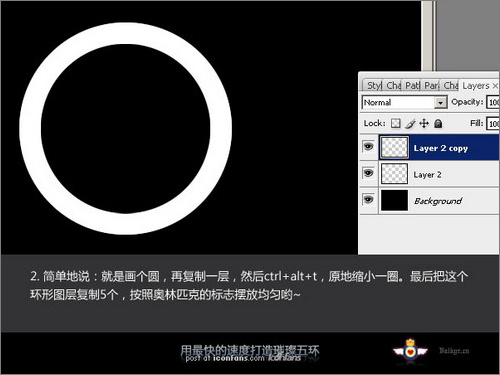Click the white ring on the canvas
Screen dimensions: 500x375
click(x=126, y=33)
